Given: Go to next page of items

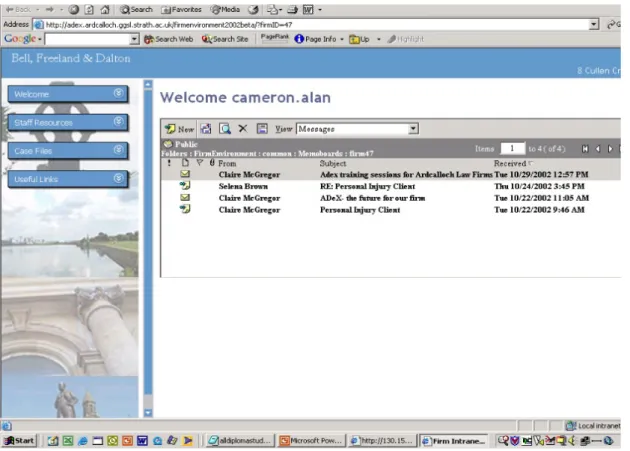Looking at the screenshot, I should (610, 149).
